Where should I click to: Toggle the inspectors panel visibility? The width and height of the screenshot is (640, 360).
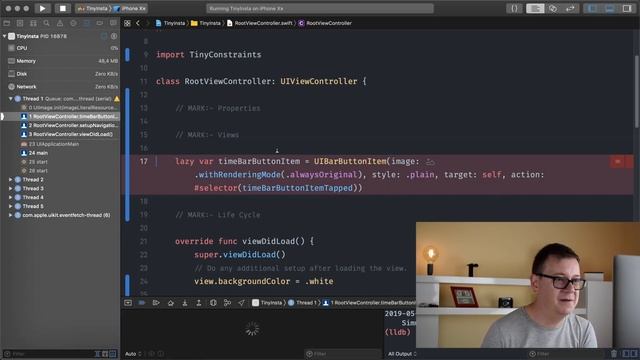[627, 8]
